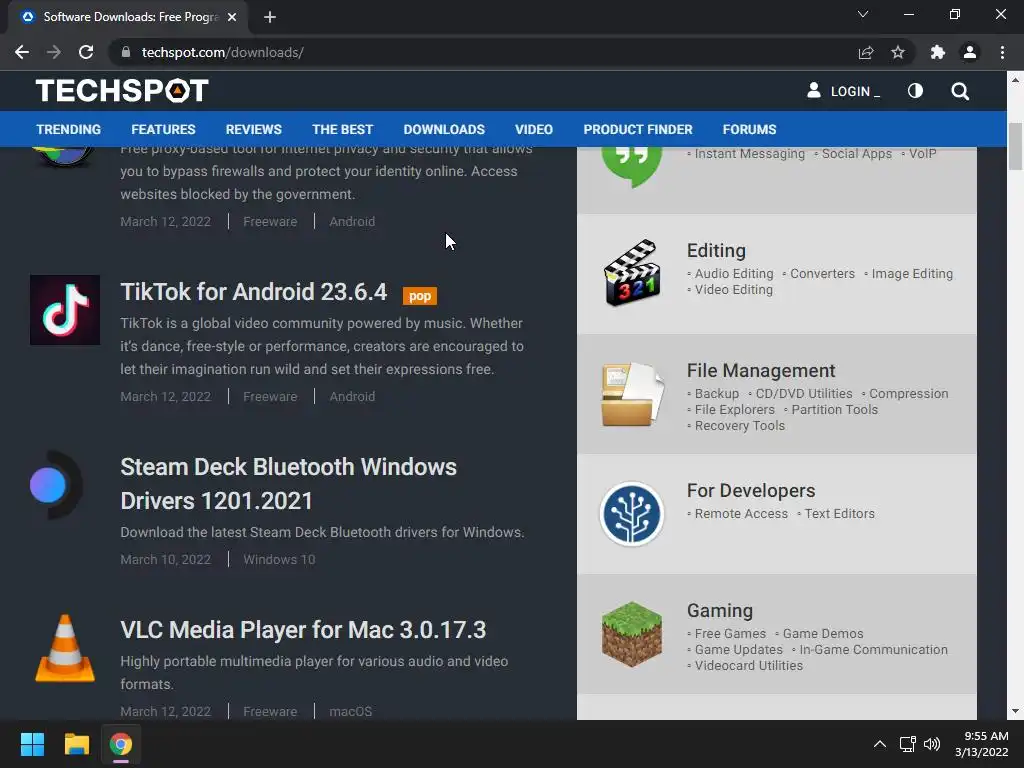
Task: Select Text Editors subcategory
Action: pyautogui.click(x=839, y=514)
